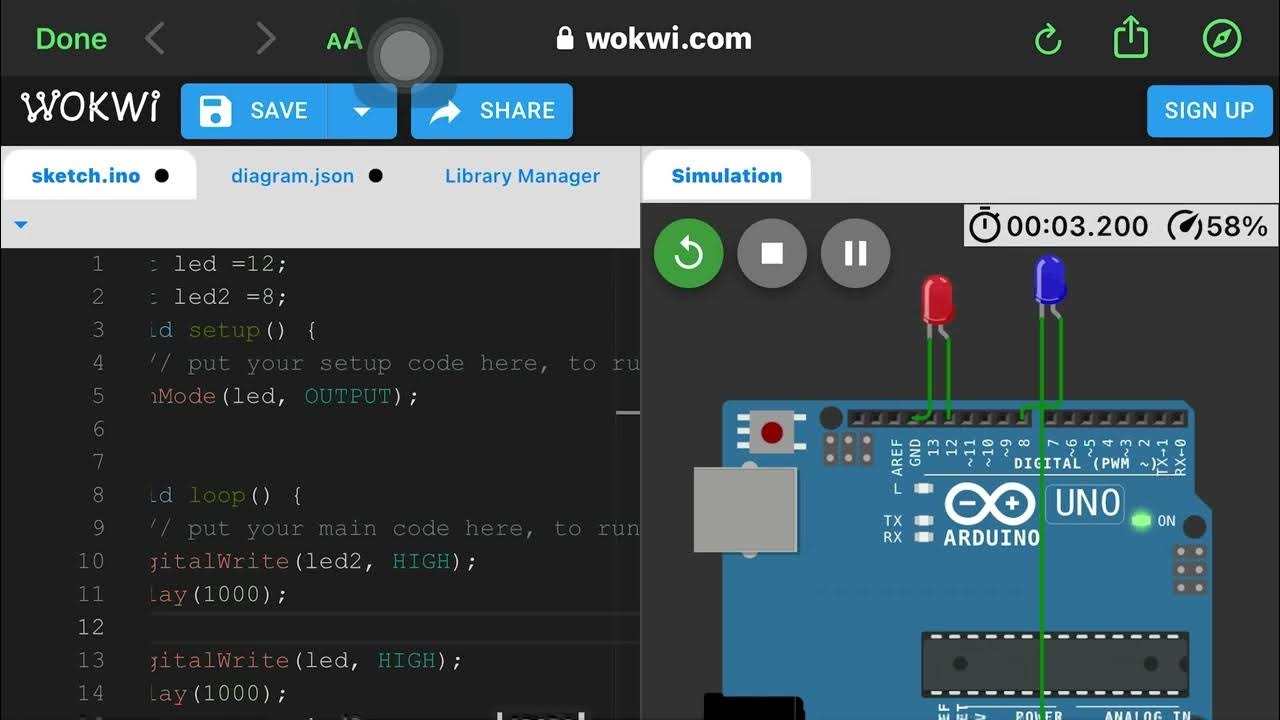
Task: Go forward with the right arrow
Action: point(265,39)
